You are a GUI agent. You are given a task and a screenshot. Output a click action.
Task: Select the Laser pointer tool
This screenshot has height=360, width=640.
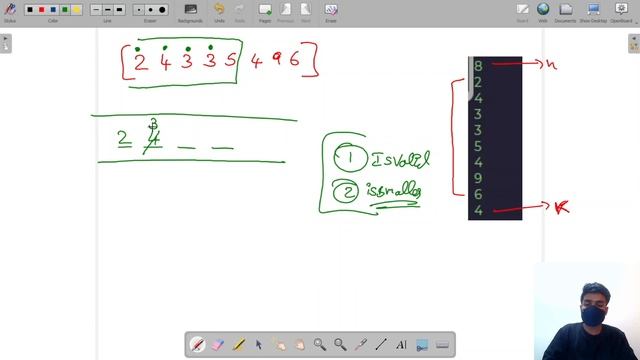click(x=361, y=344)
